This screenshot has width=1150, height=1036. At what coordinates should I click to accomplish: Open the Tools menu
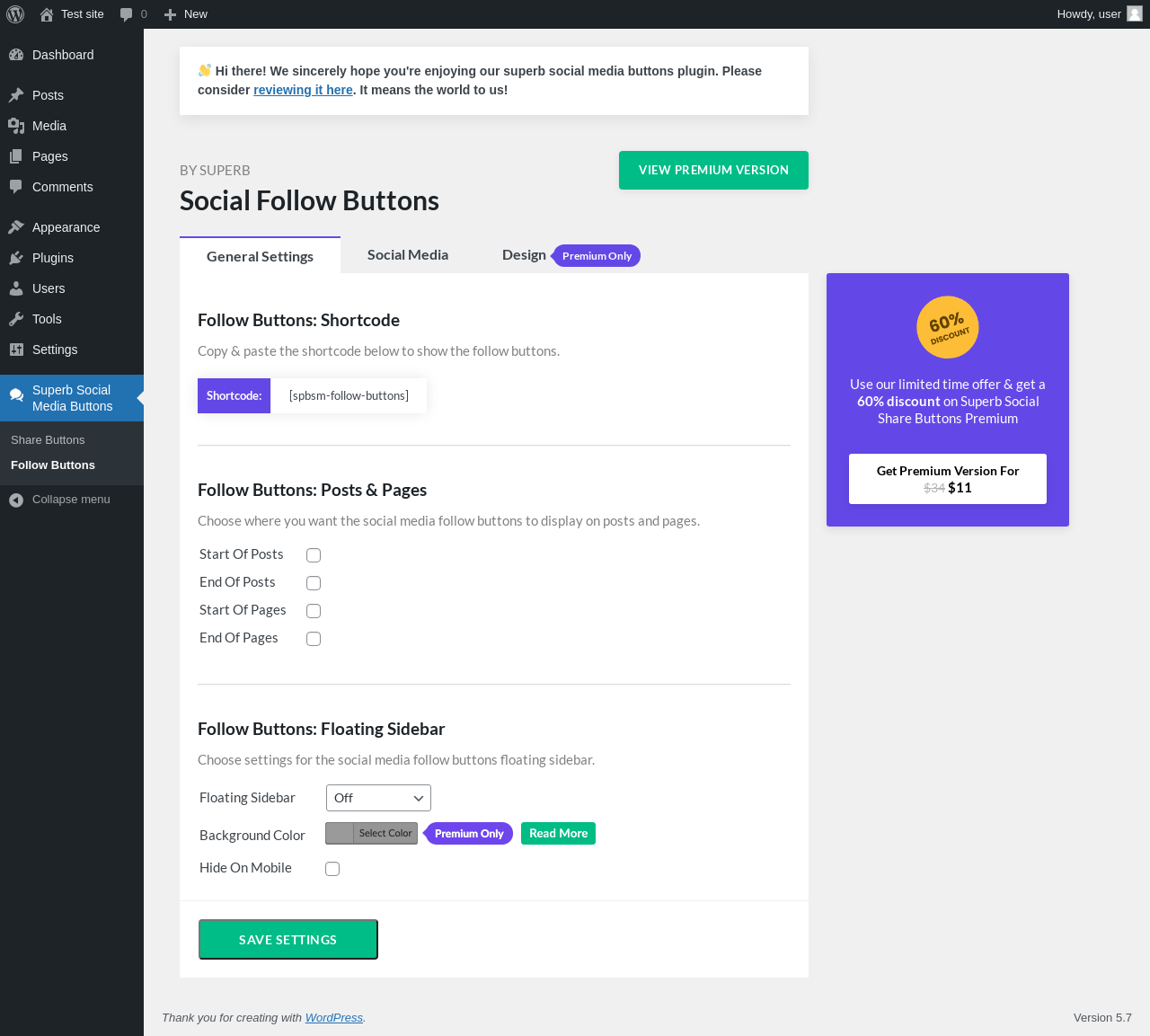coord(72,319)
